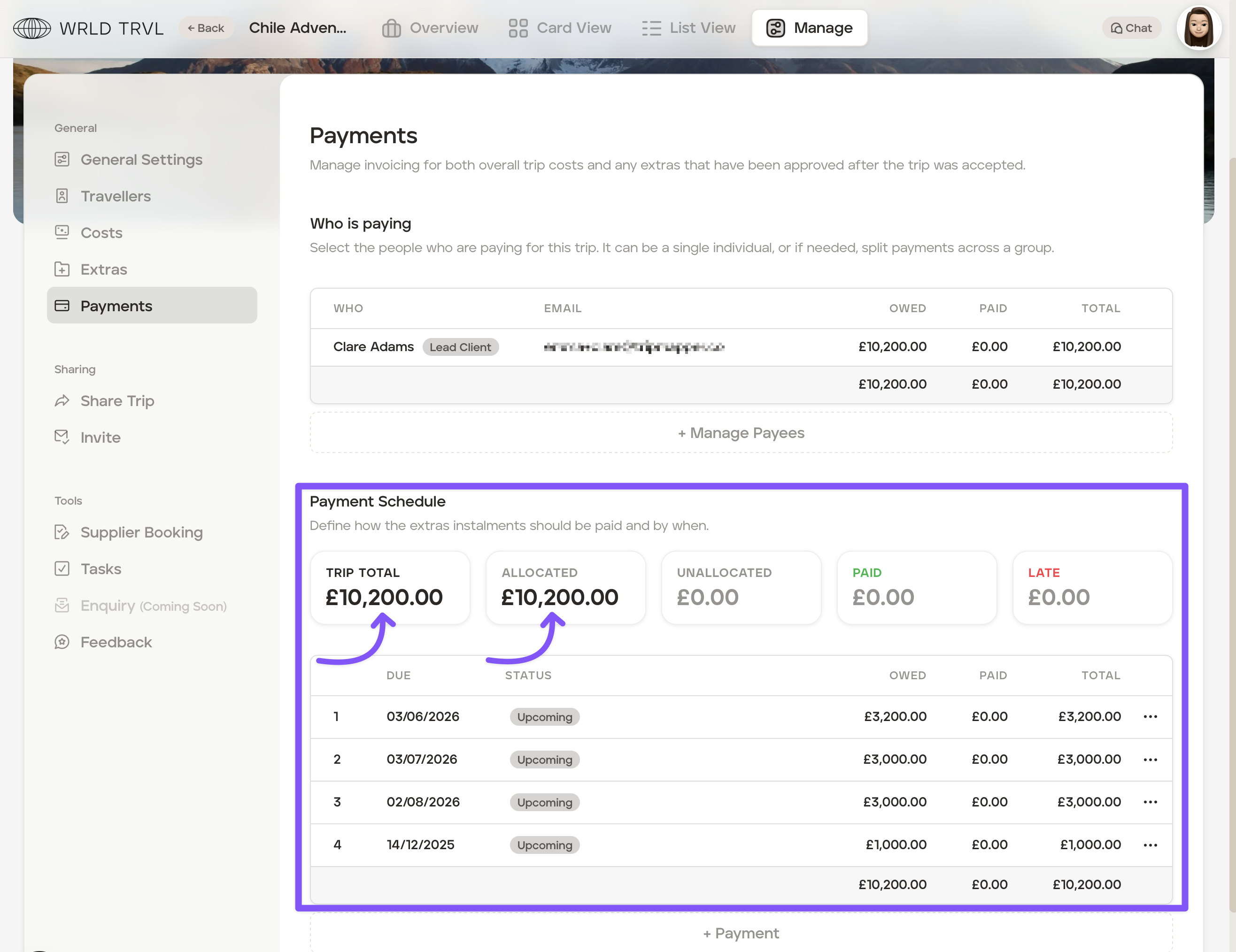Click the Back button
This screenshot has width=1236, height=952.
206,28
